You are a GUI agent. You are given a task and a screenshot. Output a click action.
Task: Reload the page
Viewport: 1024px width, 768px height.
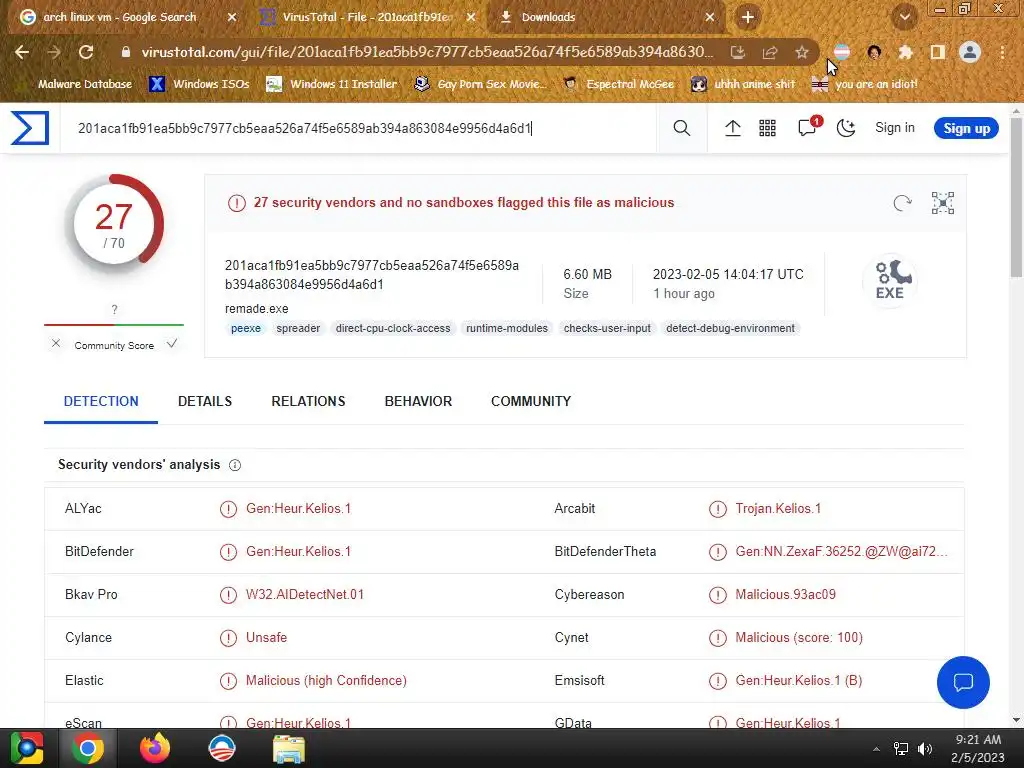click(x=86, y=52)
